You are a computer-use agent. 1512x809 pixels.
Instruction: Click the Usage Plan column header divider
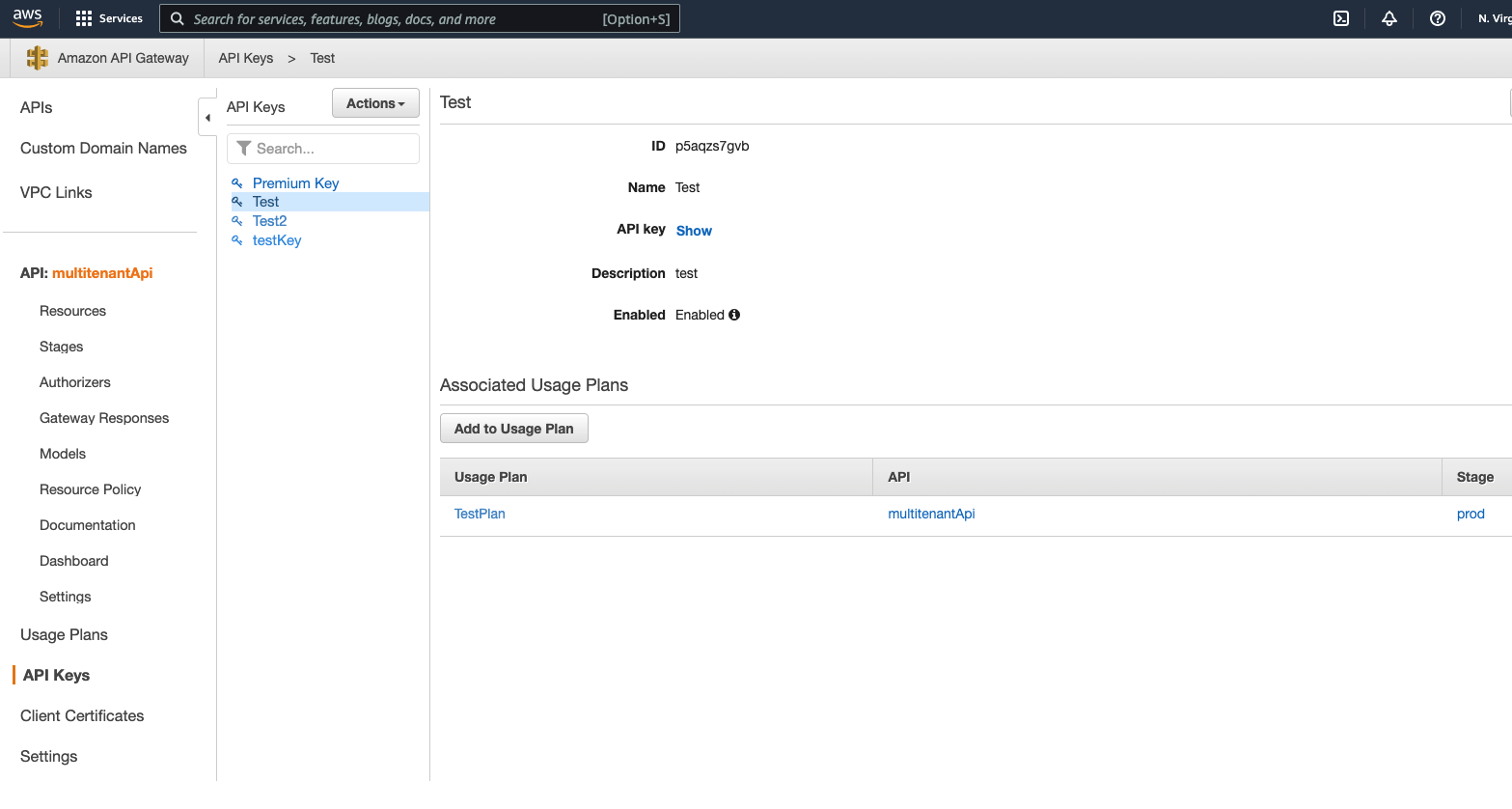pyautogui.click(x=873, y=476)
